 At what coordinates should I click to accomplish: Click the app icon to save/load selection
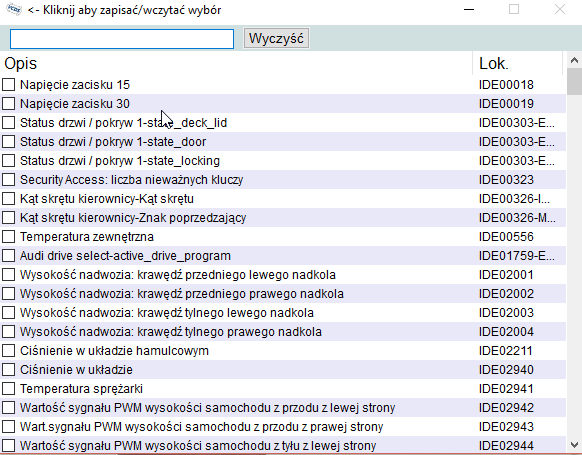[x=14, y=9]
